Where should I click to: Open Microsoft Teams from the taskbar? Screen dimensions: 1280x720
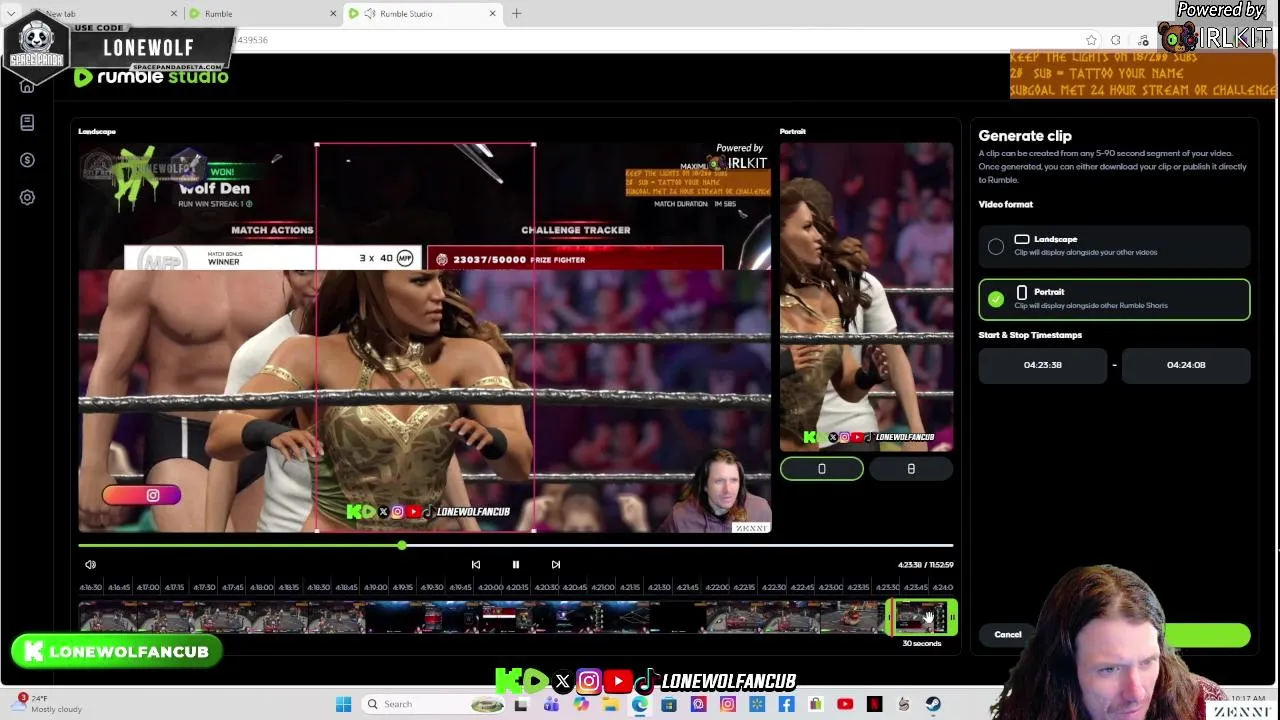click(551, 705)
